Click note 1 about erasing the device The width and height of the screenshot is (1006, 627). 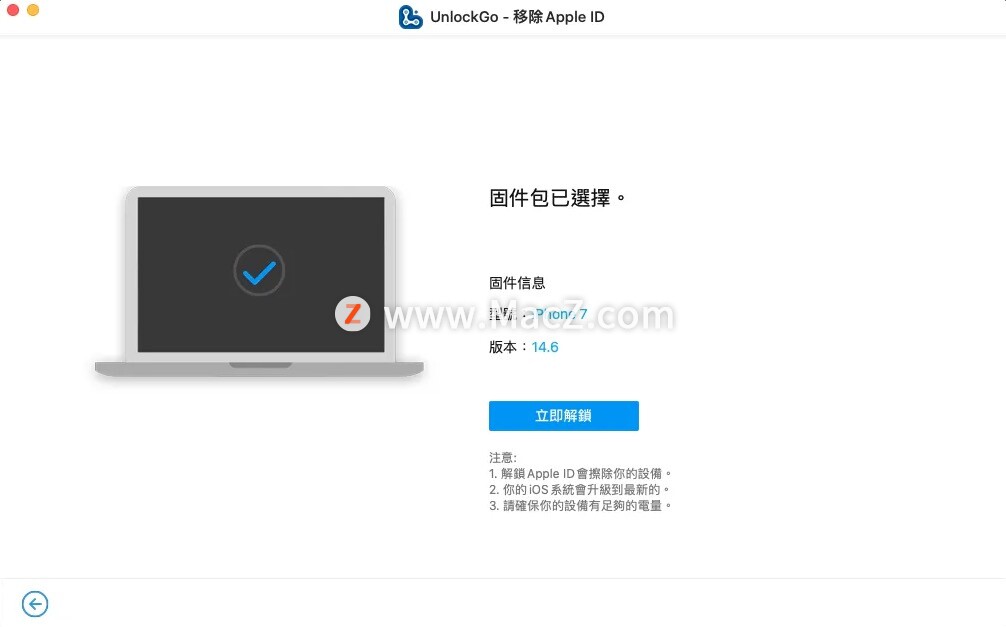pos(580,474)
